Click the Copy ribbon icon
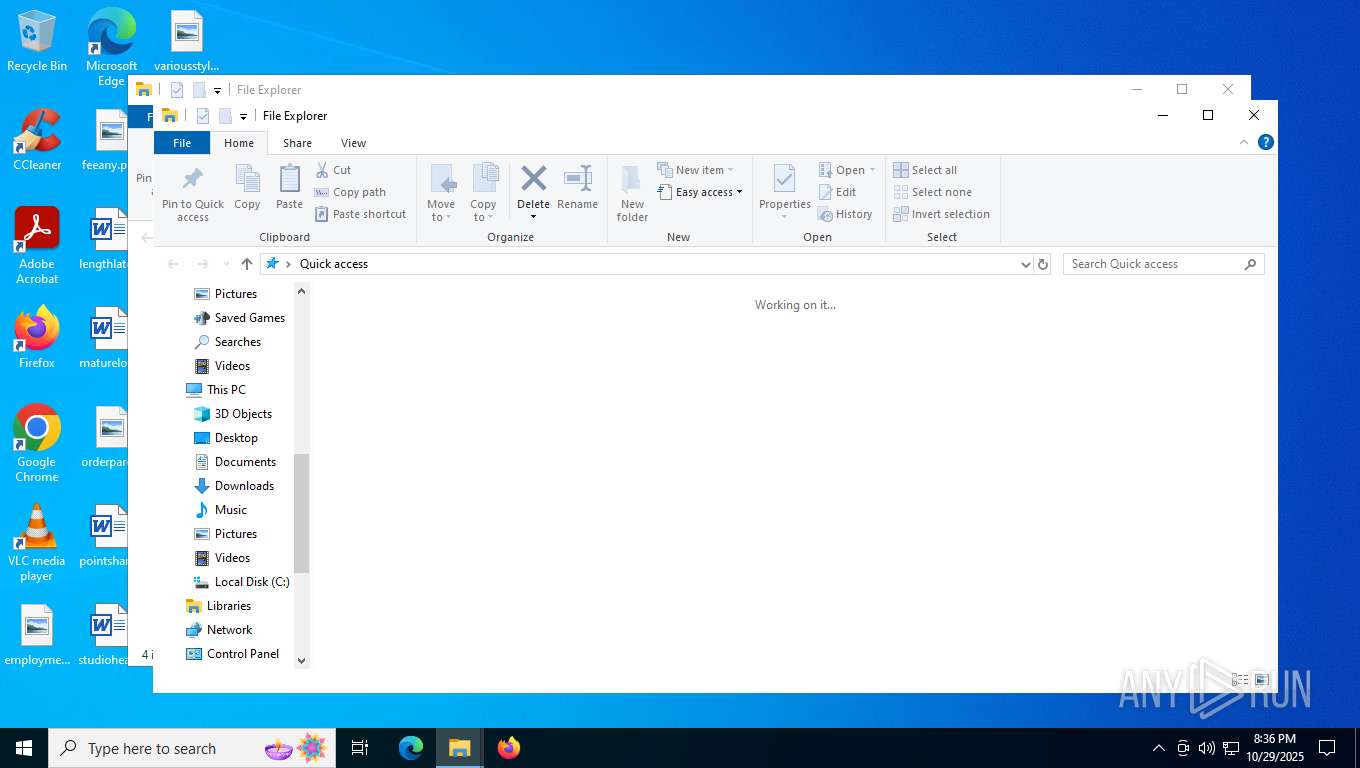Image resolution: width=1360 pixels, height=768 pixels. tap(247, 180)
